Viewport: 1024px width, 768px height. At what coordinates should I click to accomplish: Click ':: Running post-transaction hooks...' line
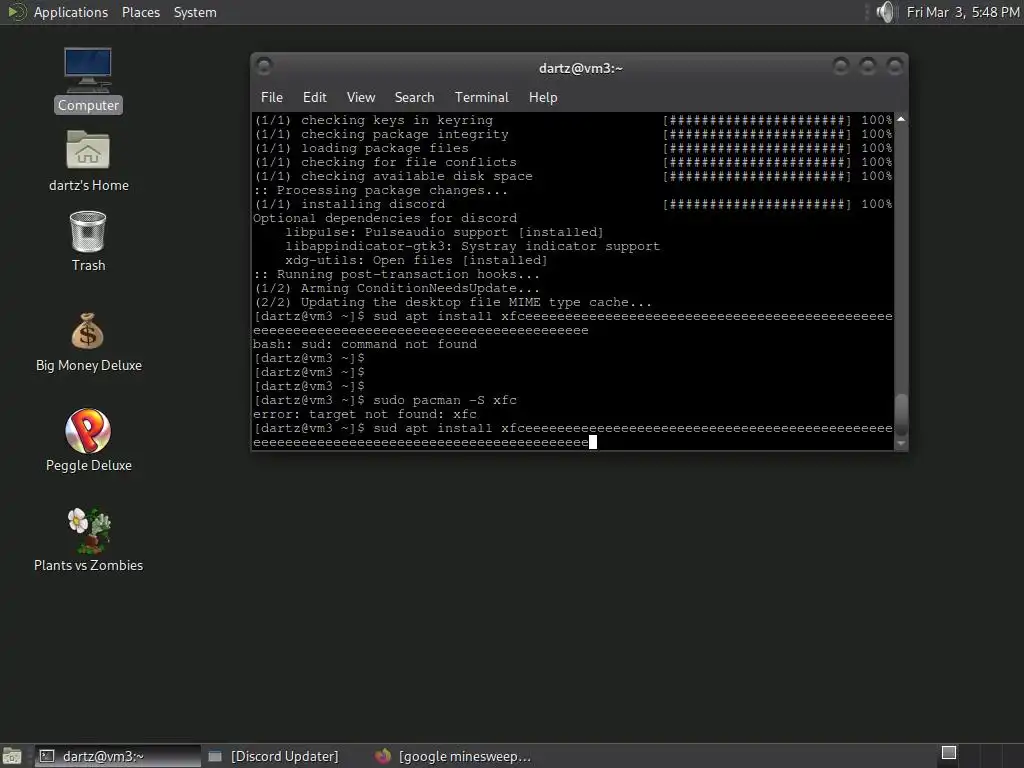point(396,274)
